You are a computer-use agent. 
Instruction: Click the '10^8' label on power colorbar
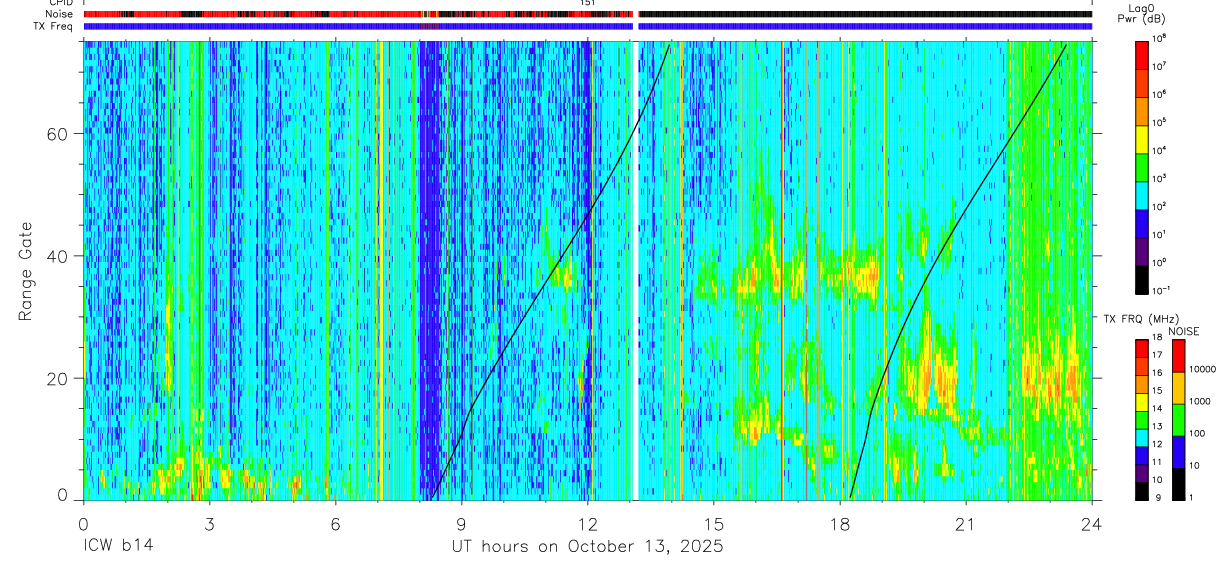(1160, 37)
